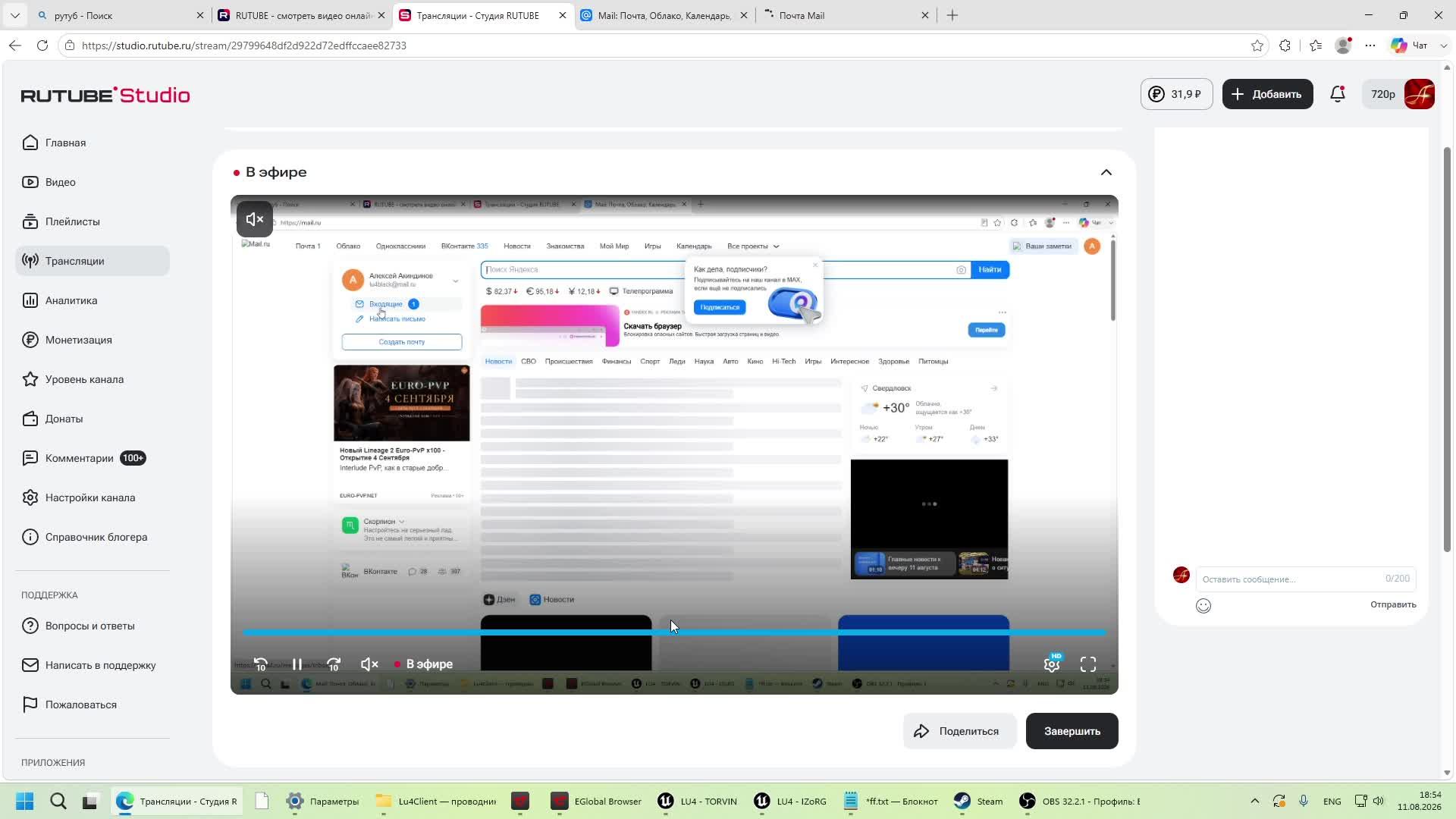Add this page to favorites

pyautogui.click(x=1257, y=45)
